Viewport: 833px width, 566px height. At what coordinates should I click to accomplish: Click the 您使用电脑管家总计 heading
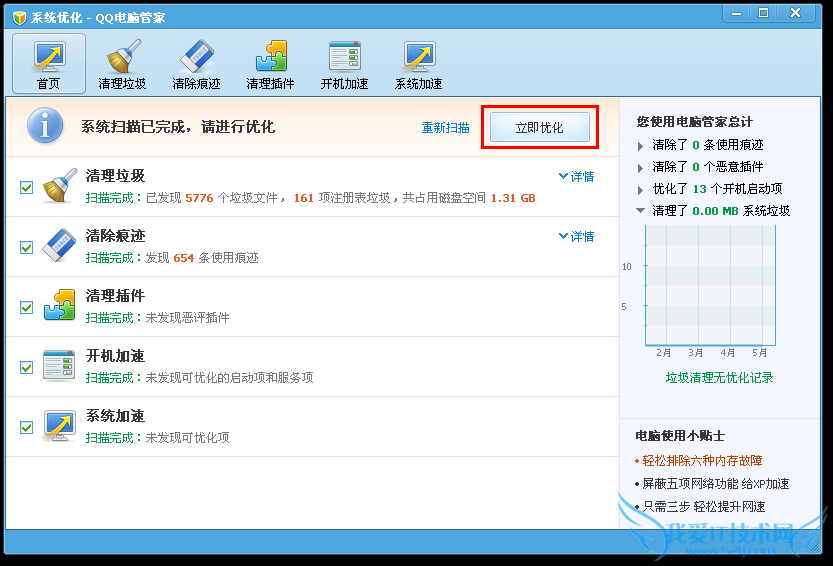(x=694, y=122)
